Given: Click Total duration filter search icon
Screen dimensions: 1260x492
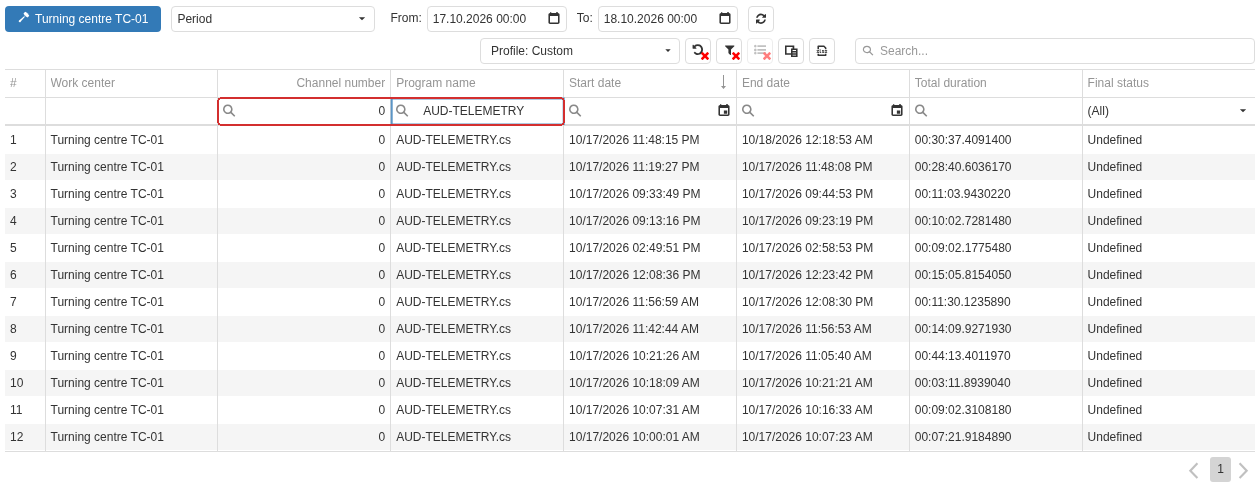Looking at the screenshot, I should [921, 111].
